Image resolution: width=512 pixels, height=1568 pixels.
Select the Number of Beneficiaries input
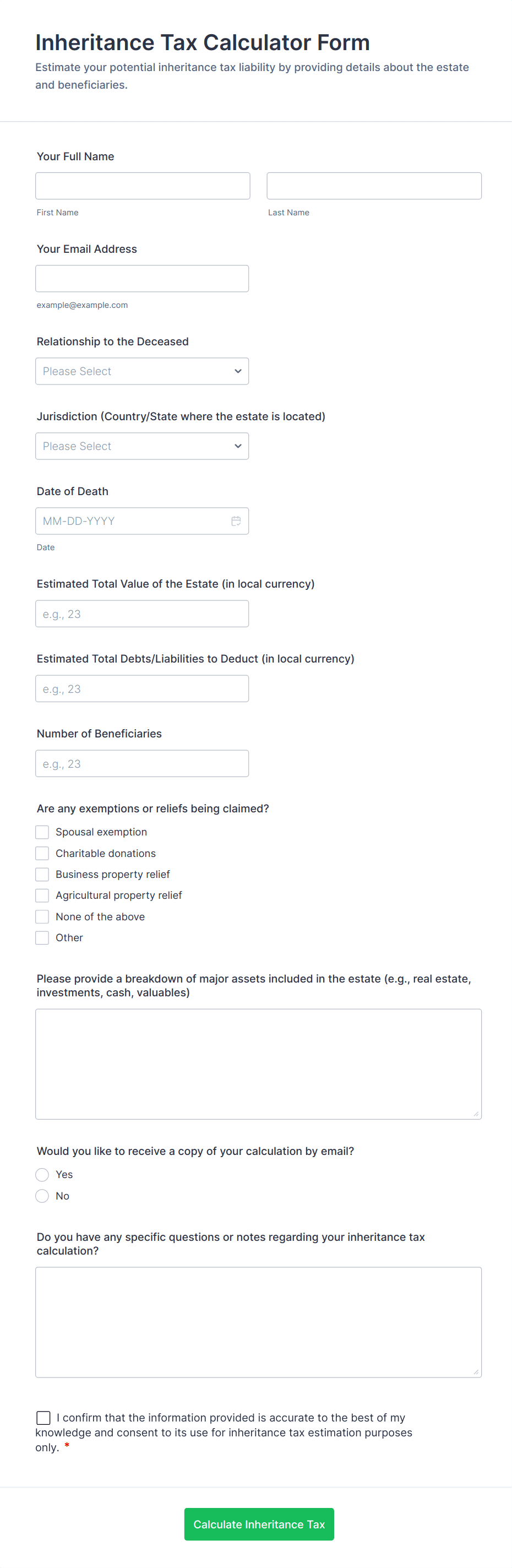(142, 763)
